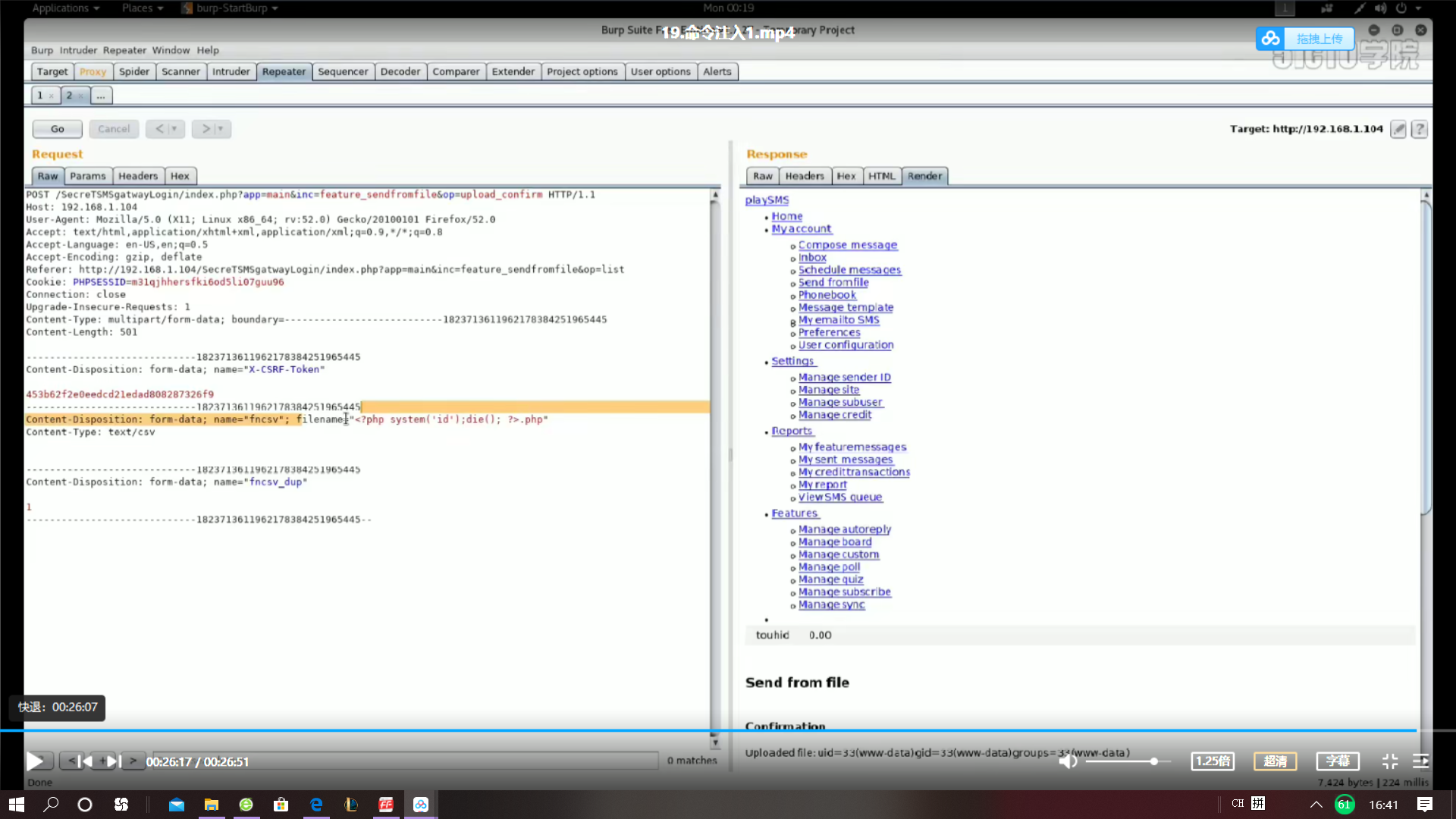Open Cortana circle on the taskbar

click(85, 805)
